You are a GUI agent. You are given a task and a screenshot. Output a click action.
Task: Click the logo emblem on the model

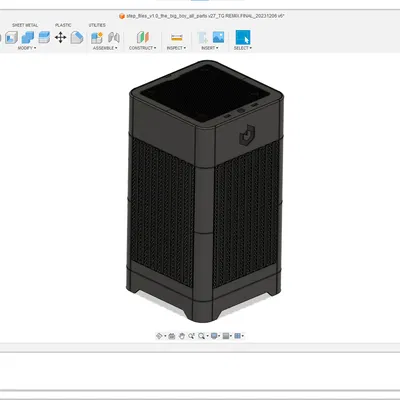click(x=247, y=135)
